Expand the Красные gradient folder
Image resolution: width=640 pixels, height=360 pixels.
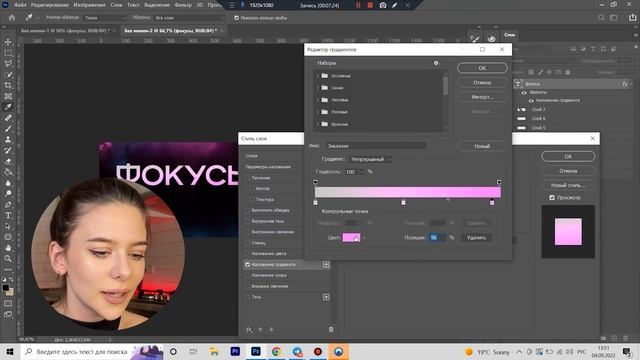(318, 124)
